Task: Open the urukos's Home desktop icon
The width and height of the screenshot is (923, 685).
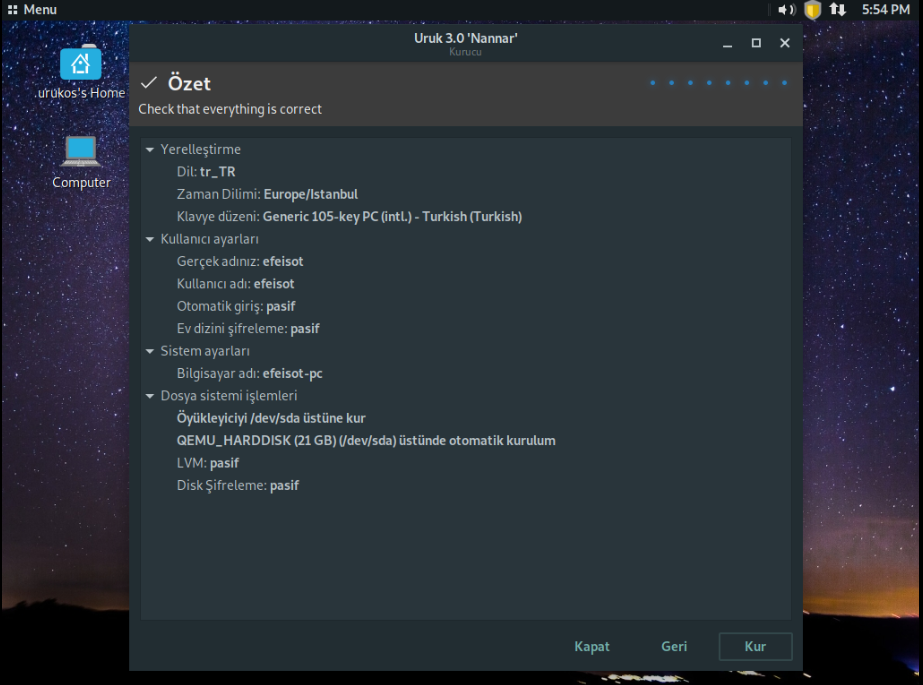Action: (81, 72)
